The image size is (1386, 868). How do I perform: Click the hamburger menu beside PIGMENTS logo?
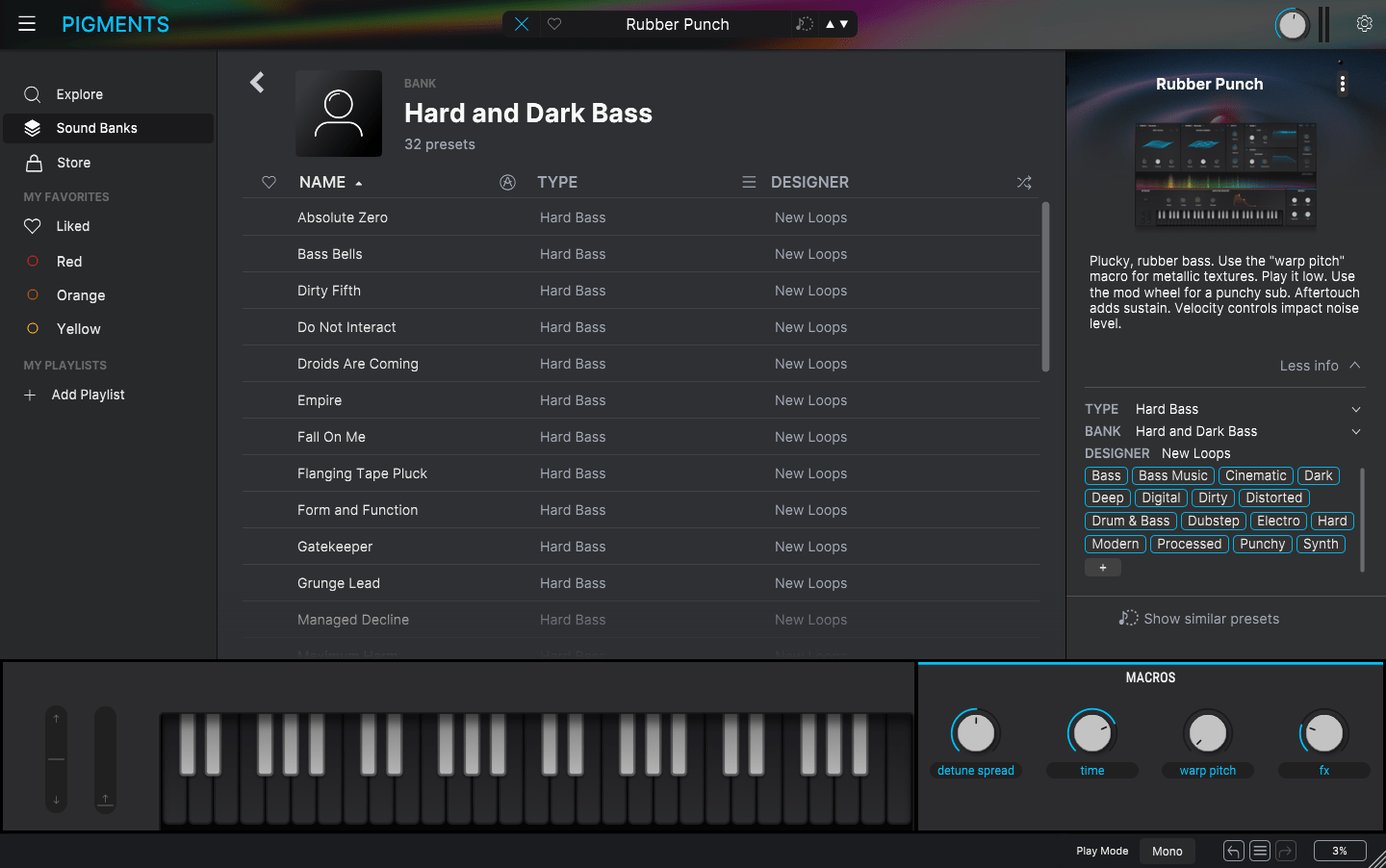point(26,23)
